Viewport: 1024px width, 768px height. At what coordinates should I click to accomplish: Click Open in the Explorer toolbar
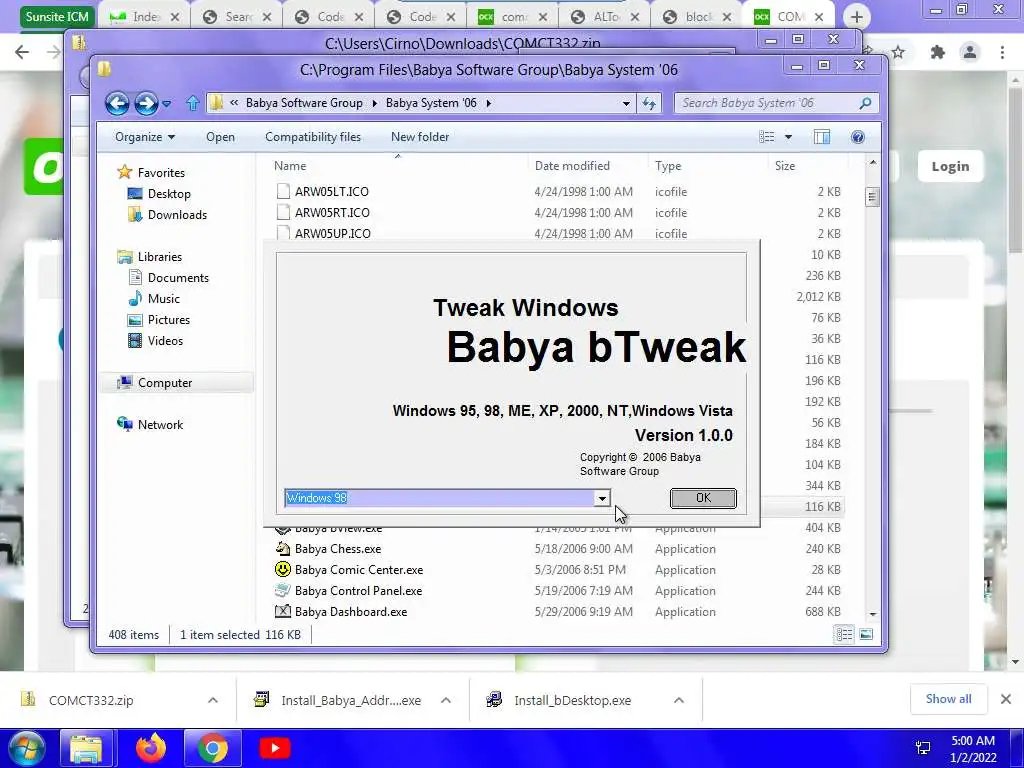point(220,137)
